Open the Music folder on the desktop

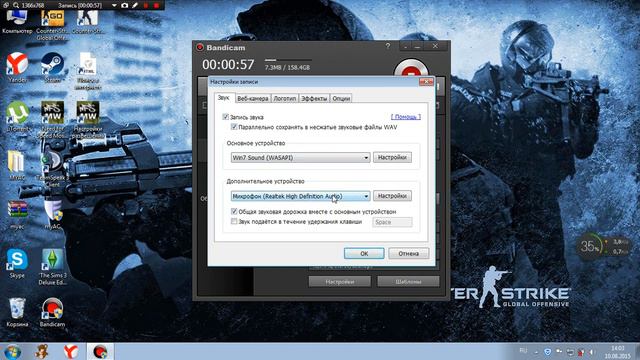point(16,165)
